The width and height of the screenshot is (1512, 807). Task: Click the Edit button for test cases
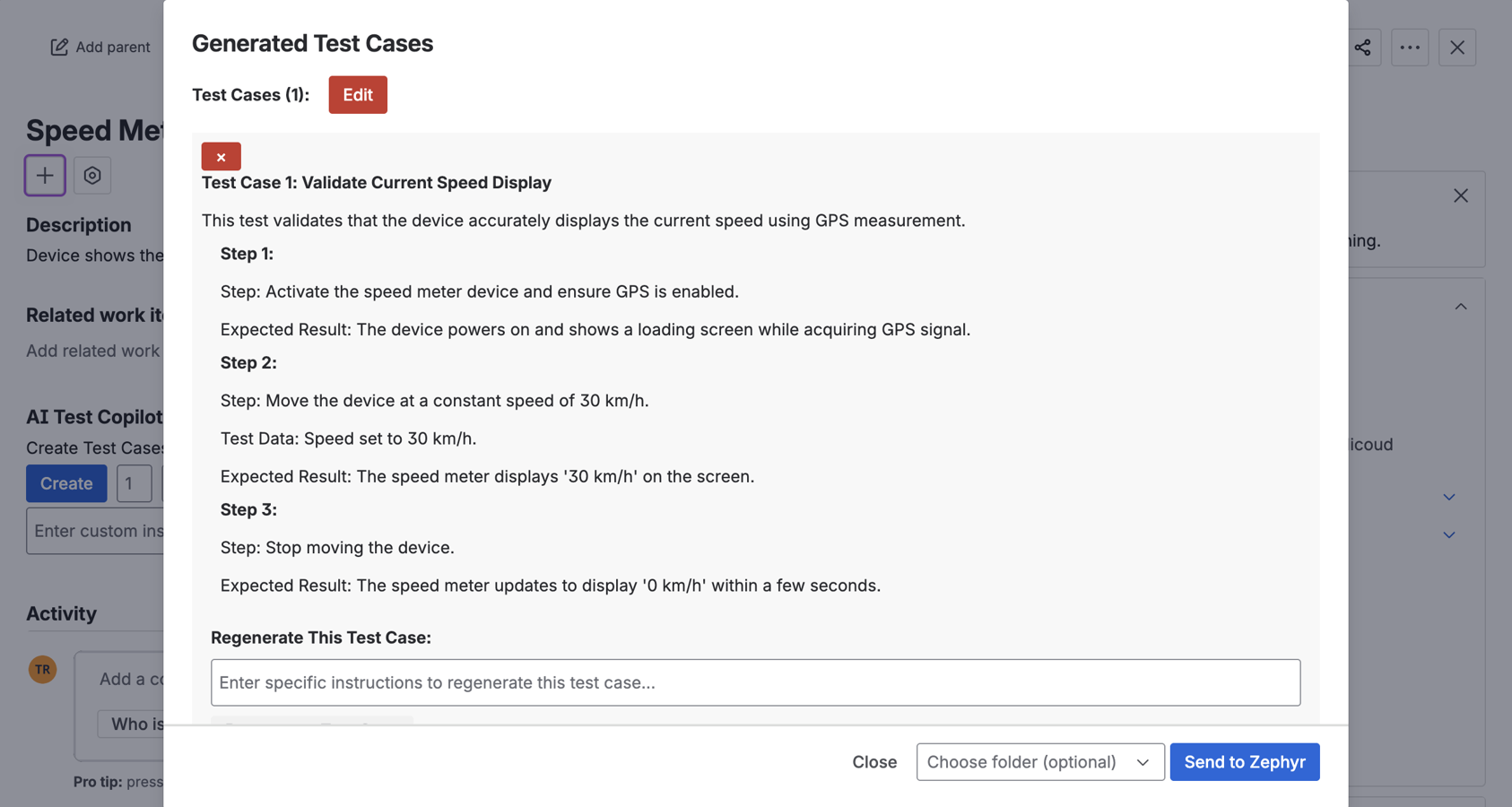coord(357,94)
